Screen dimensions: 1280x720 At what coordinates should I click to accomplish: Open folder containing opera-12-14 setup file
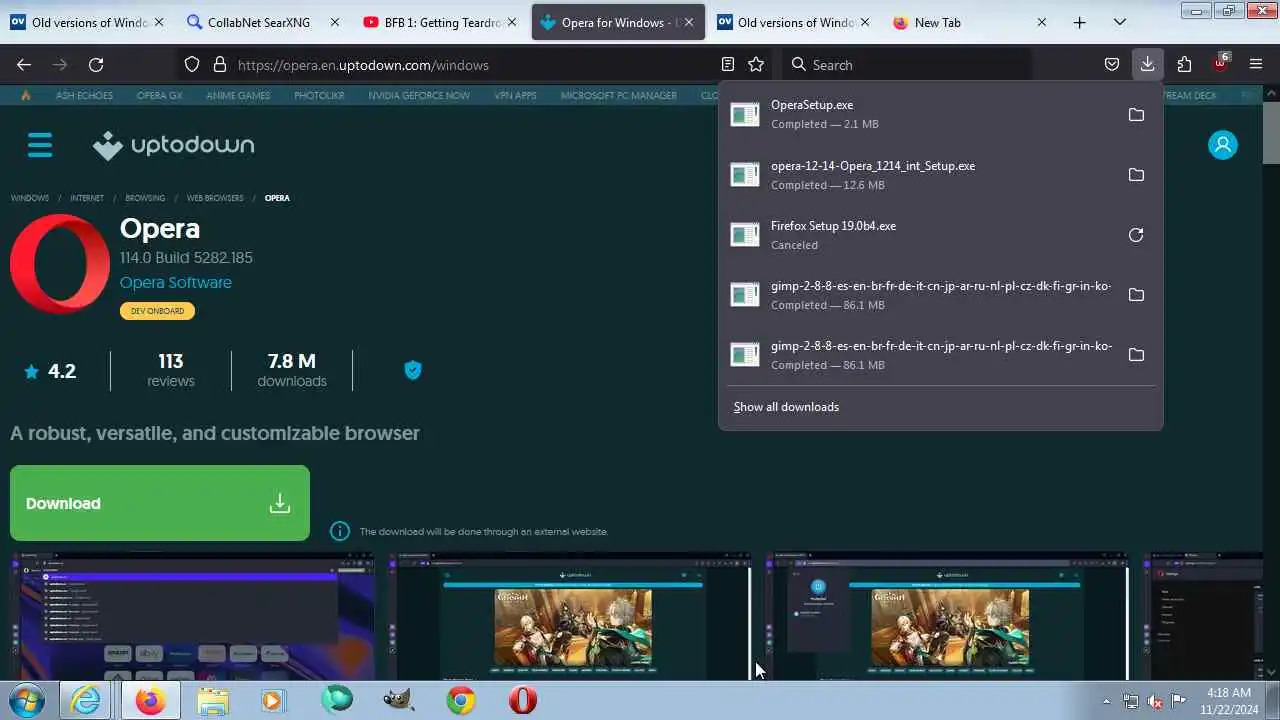coord(1136,175)
